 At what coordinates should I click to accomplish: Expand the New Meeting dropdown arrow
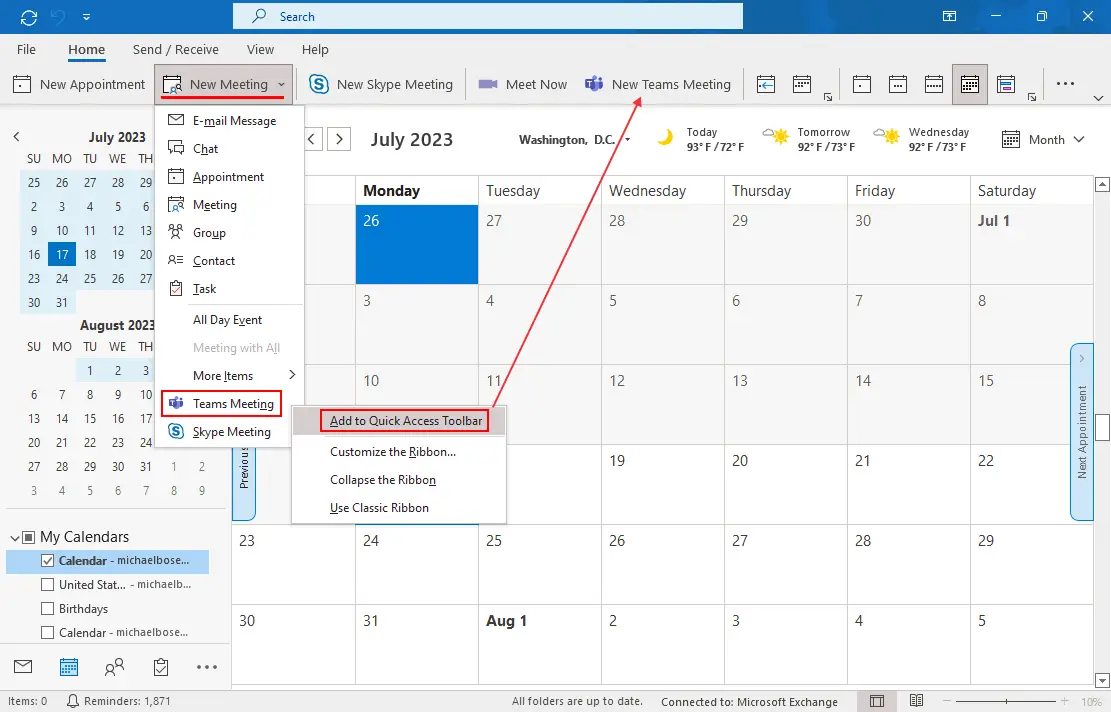pos(281,84)
